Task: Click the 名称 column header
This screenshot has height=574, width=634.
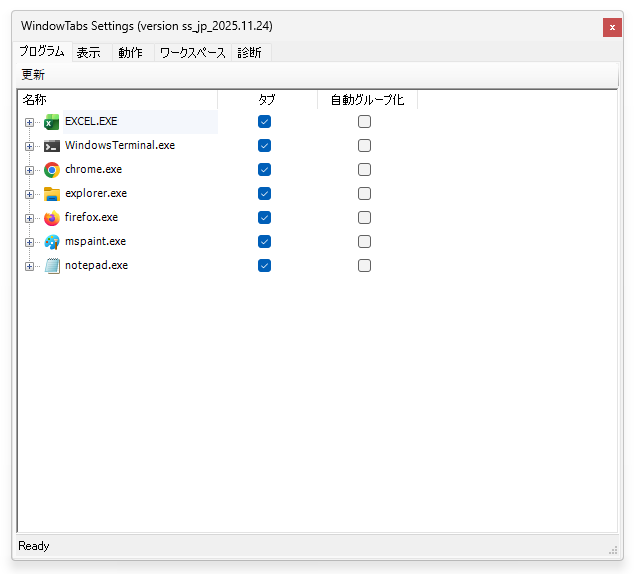Action: tap(35, 100)
